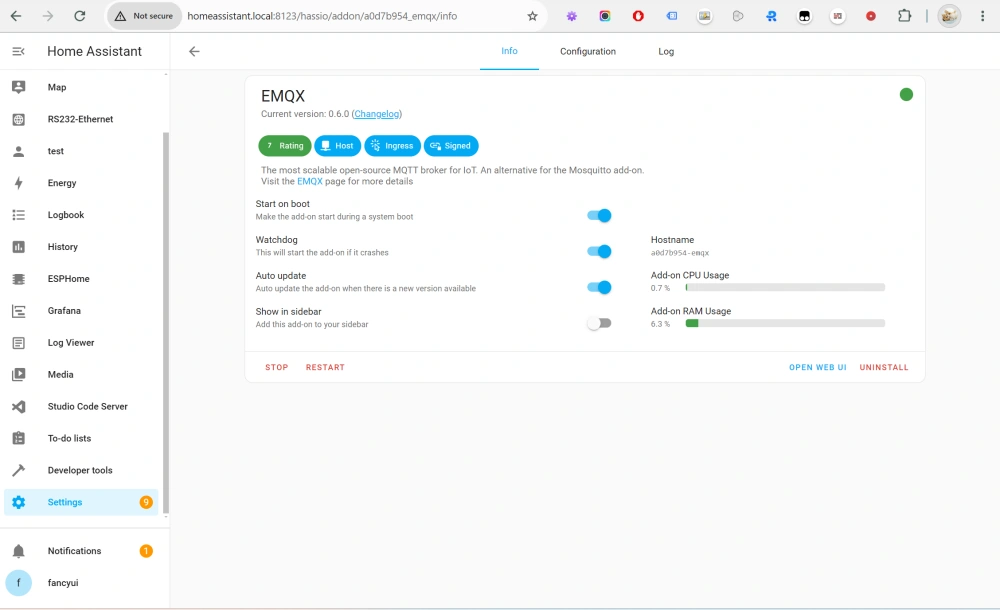
Task: Disable the Auto update switch
Action: [599, 287]
